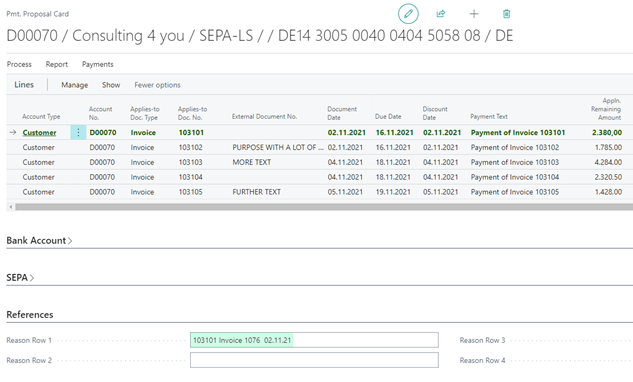Screen dimensions: 633x382
Task: Select invoice number 103103 cell
Action: click(191, 162)
